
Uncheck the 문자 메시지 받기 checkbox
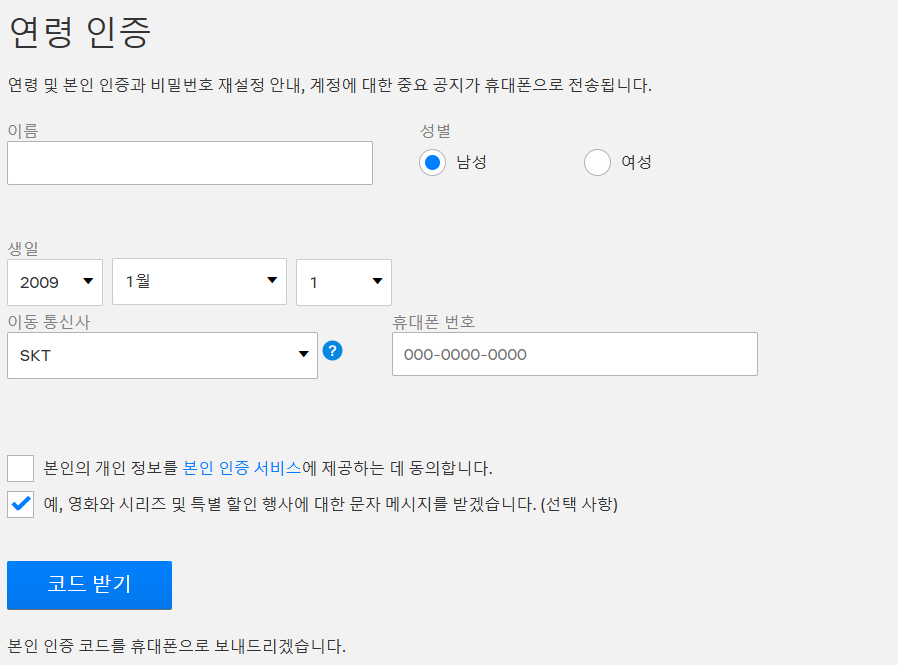coord(21,505)
